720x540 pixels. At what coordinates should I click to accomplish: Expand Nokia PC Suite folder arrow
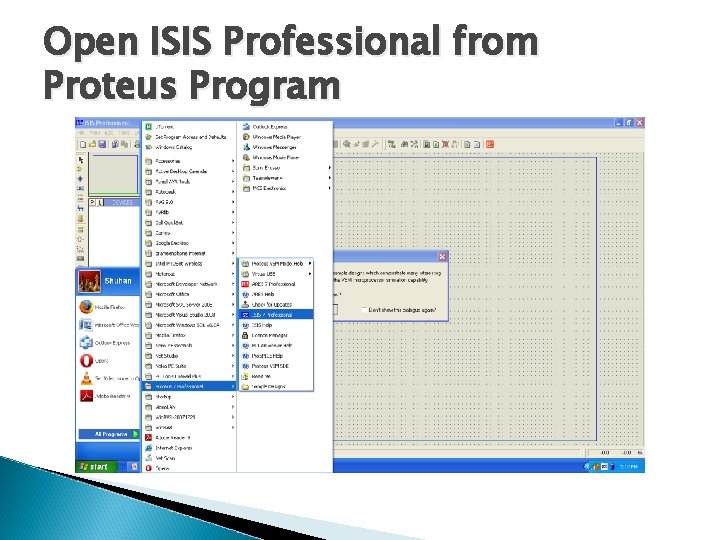pyautogui.click(x=233, y=366)
